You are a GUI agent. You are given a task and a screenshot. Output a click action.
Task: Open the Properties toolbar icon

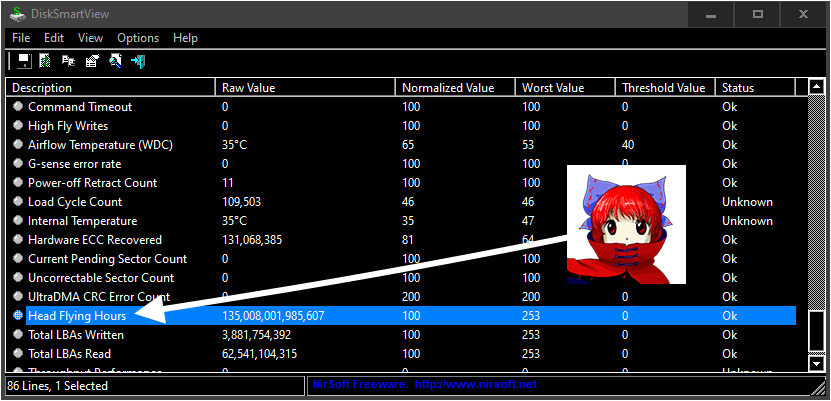(92, 62)
